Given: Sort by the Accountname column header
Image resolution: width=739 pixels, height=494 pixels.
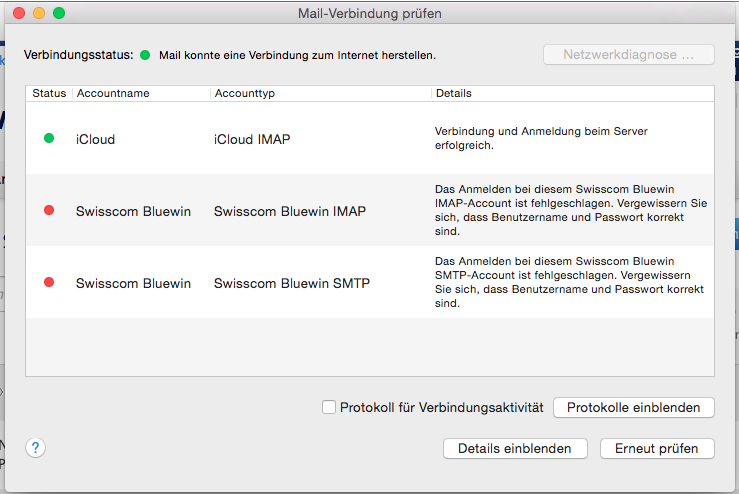Looking at the screenshot, I should tap(141, 93).
